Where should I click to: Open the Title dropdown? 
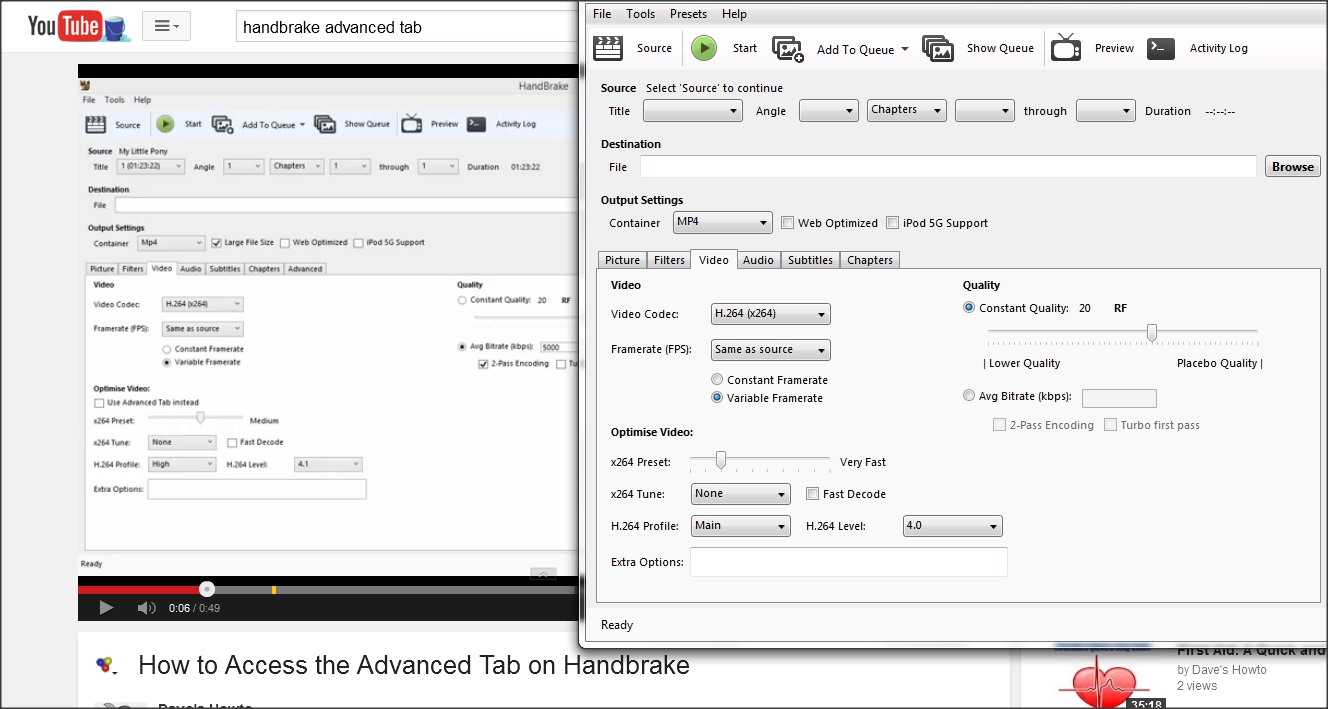[x=692, y=111]
